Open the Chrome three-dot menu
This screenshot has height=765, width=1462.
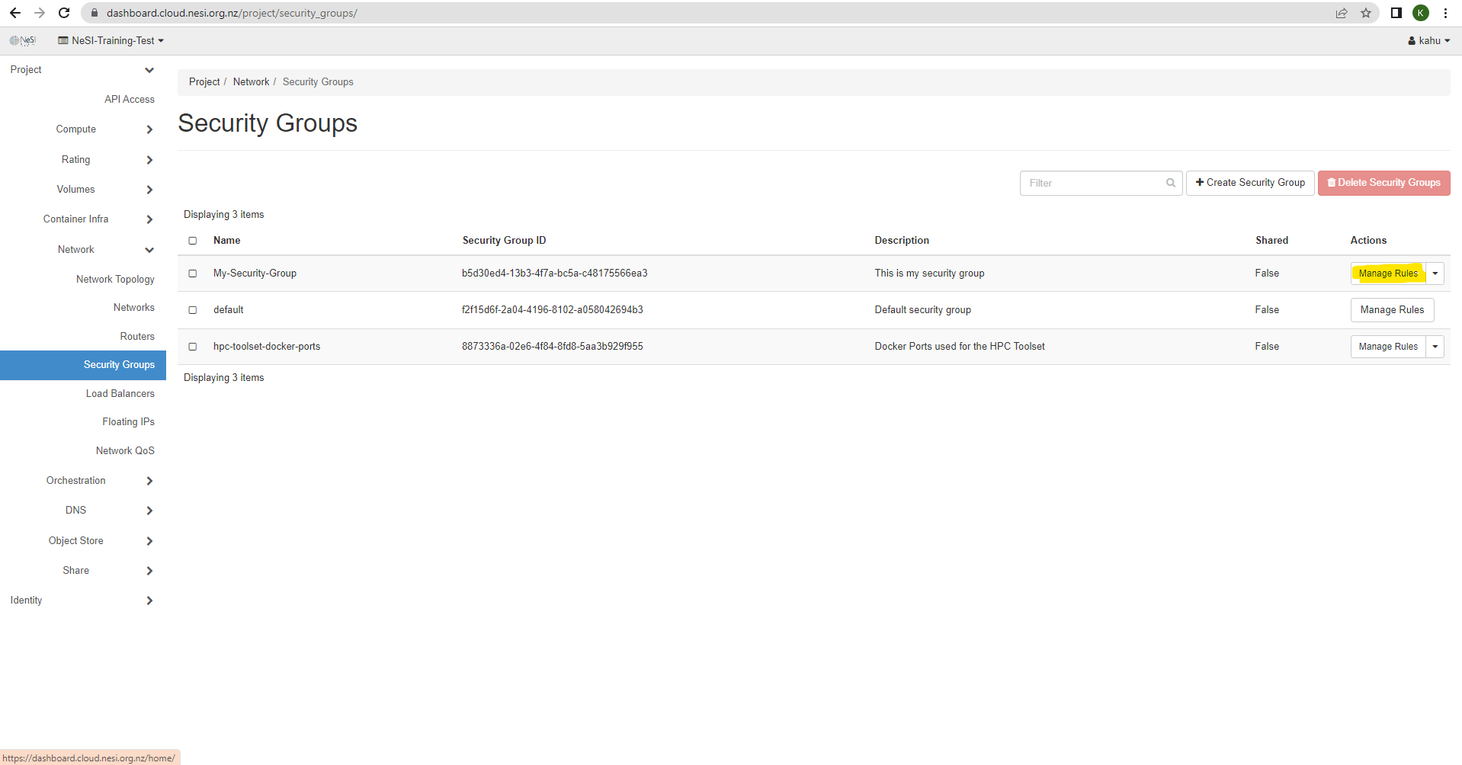pyautogui.click(x=1445, y=13)
